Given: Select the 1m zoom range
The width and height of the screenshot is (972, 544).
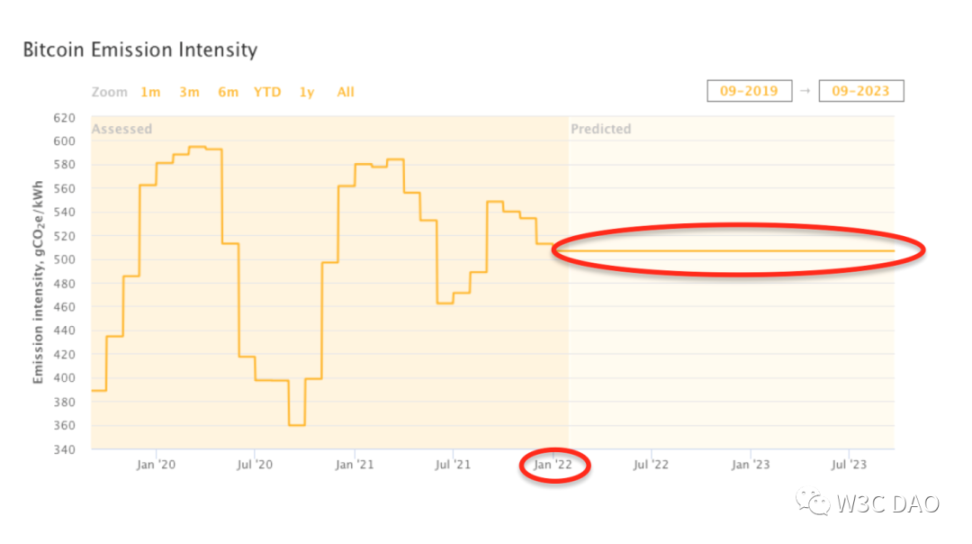Looking at the screenshot, I should click(150, 92).
